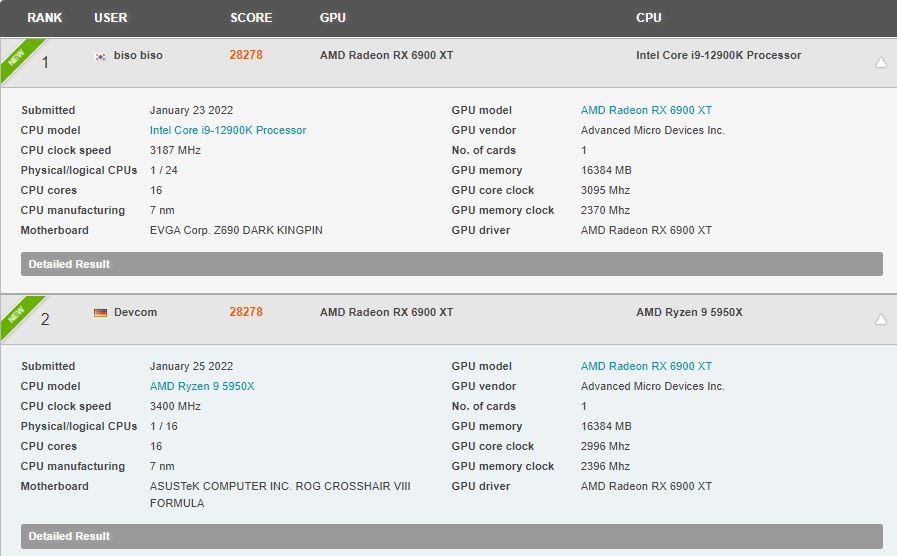Click the GPU core clock 2996 Mhz
This screenshot has height=556, width=897.
[605, 446]
